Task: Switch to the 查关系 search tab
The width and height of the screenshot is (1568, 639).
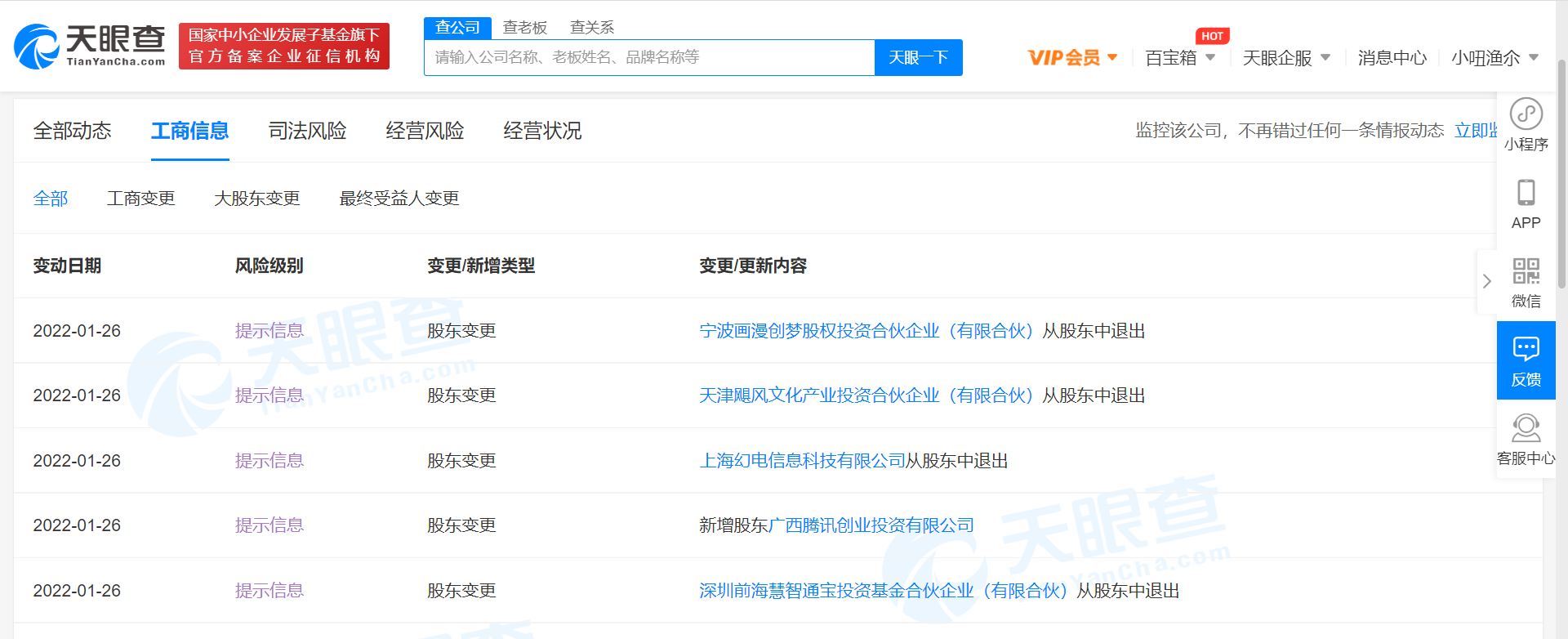Action: point(591,28)
